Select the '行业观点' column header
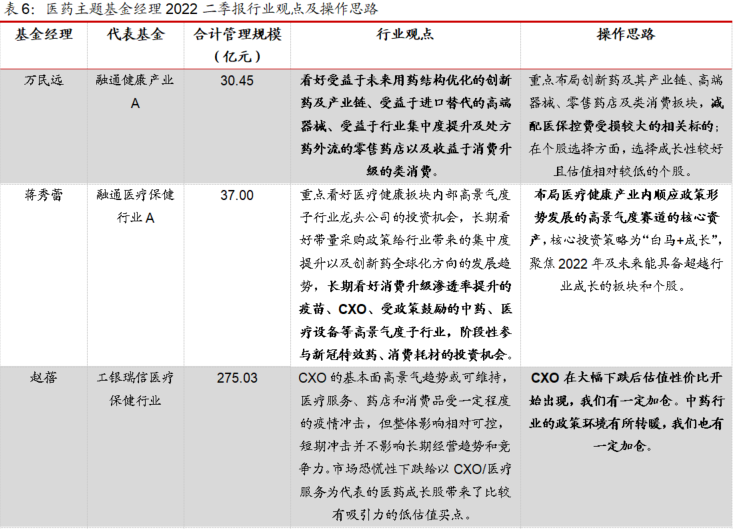This screenshot has height=529, width=733. pos(405,34)
